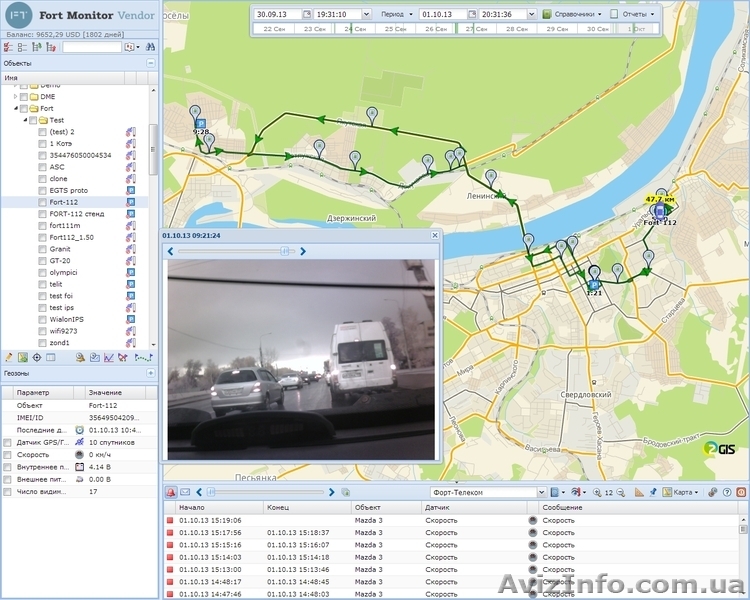
Task: Open the envelope messages icon in the events toolbar
Action: [185, 492]
